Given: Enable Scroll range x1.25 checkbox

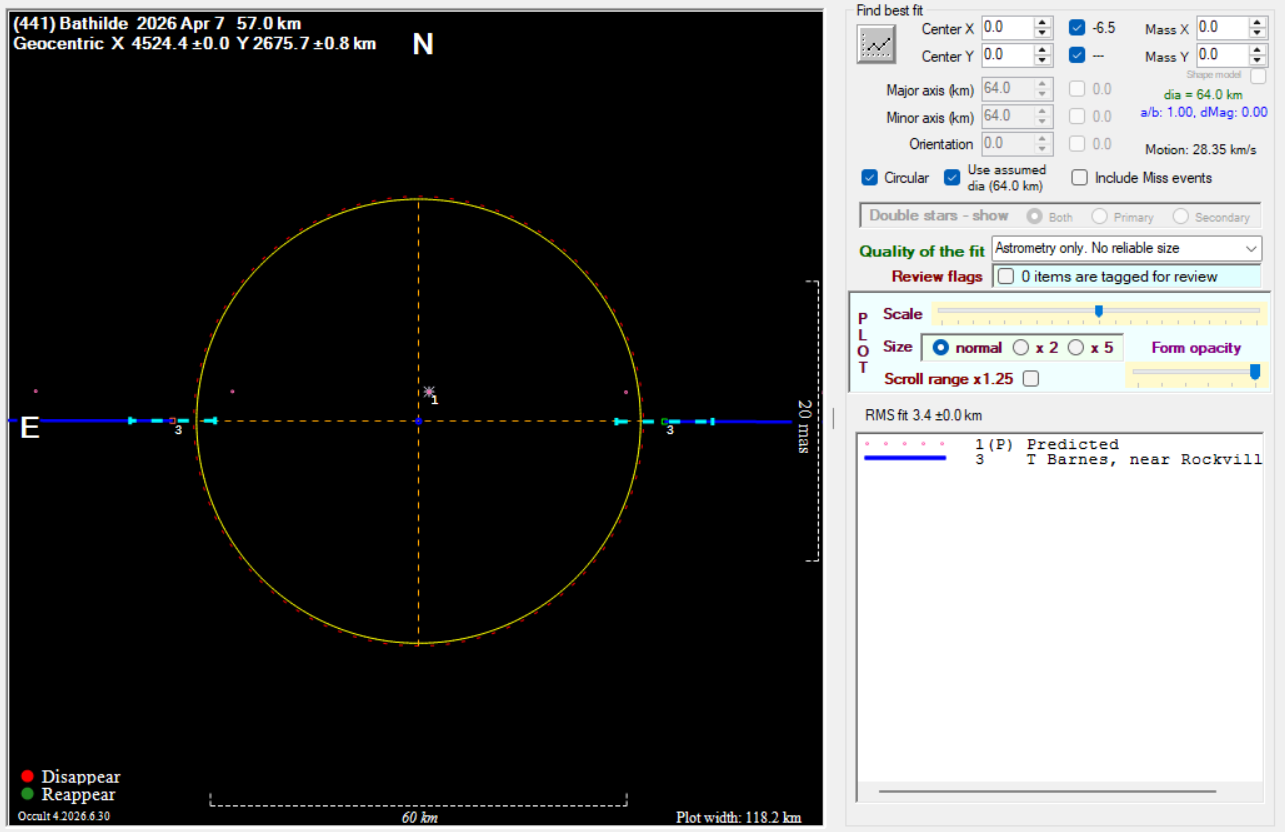Looking at the screenshot, I should 1031,379.
